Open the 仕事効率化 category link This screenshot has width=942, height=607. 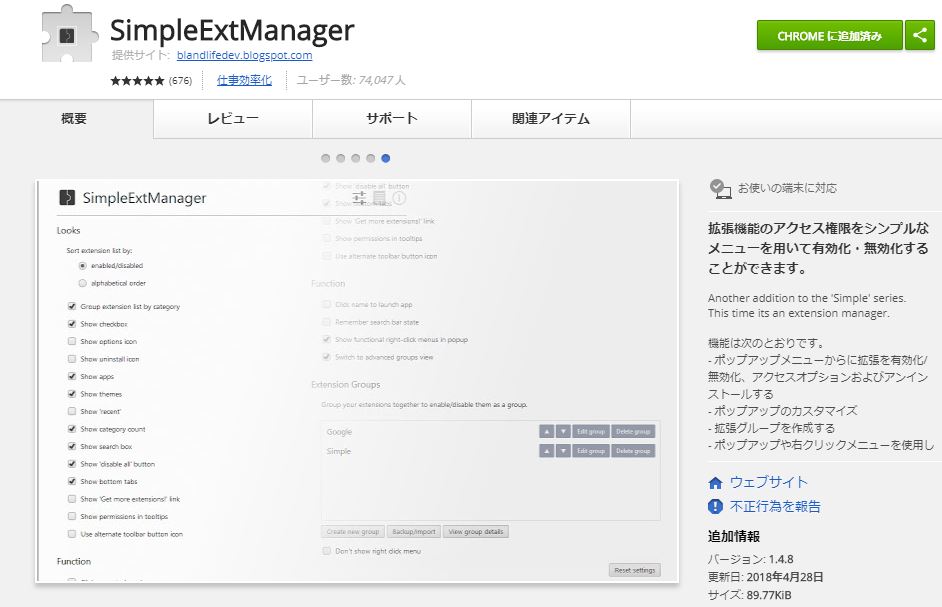244,81
